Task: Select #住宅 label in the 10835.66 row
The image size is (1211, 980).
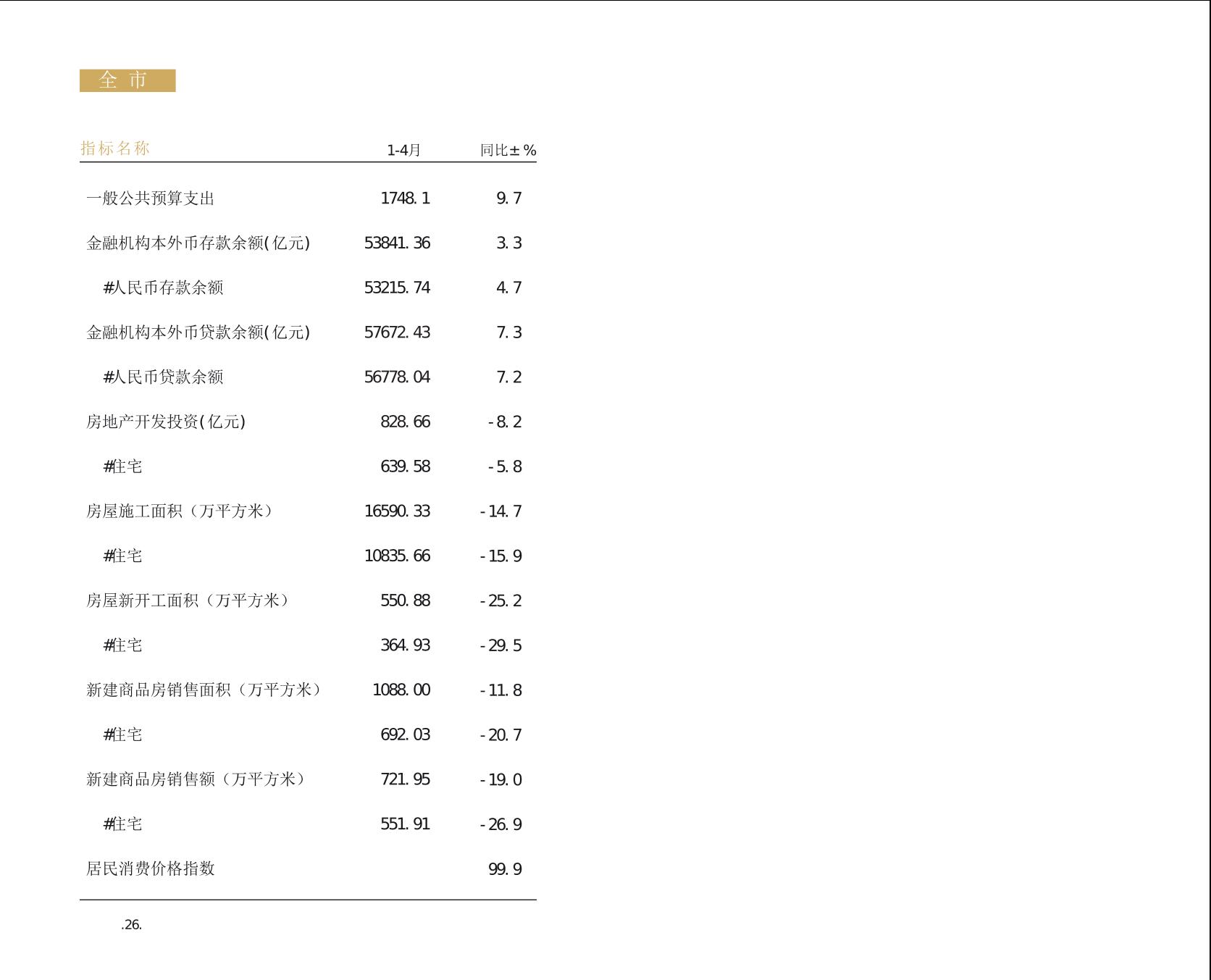Action: [122, 556]
